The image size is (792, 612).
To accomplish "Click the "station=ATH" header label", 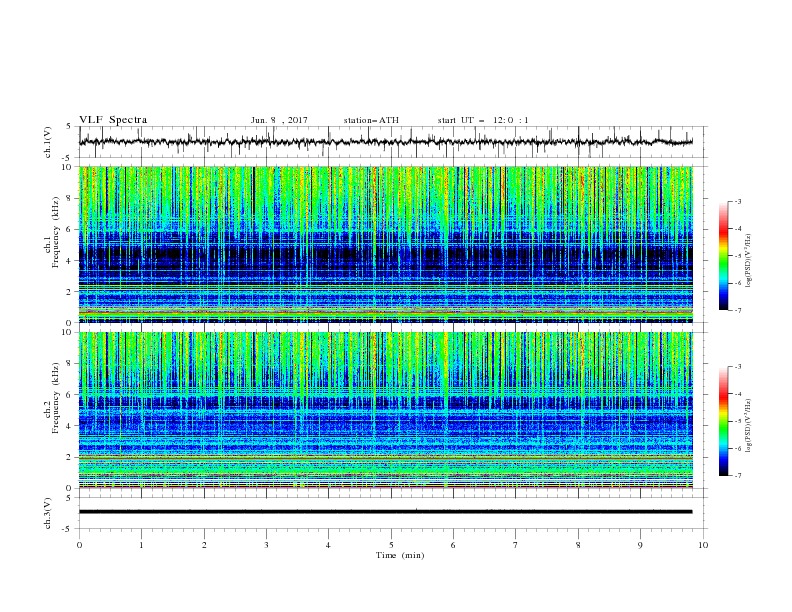I will pos(371,120).
